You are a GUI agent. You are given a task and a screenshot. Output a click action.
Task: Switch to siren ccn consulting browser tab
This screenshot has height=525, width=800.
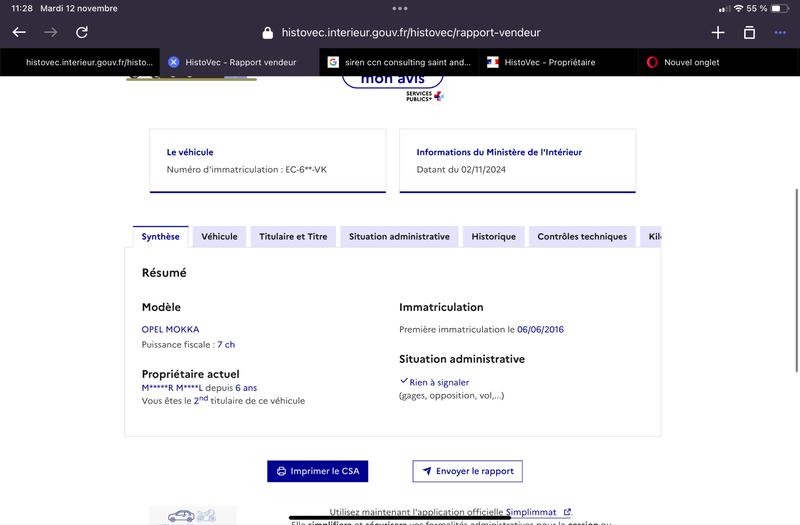pyautogui.click(x=399, y=62)
